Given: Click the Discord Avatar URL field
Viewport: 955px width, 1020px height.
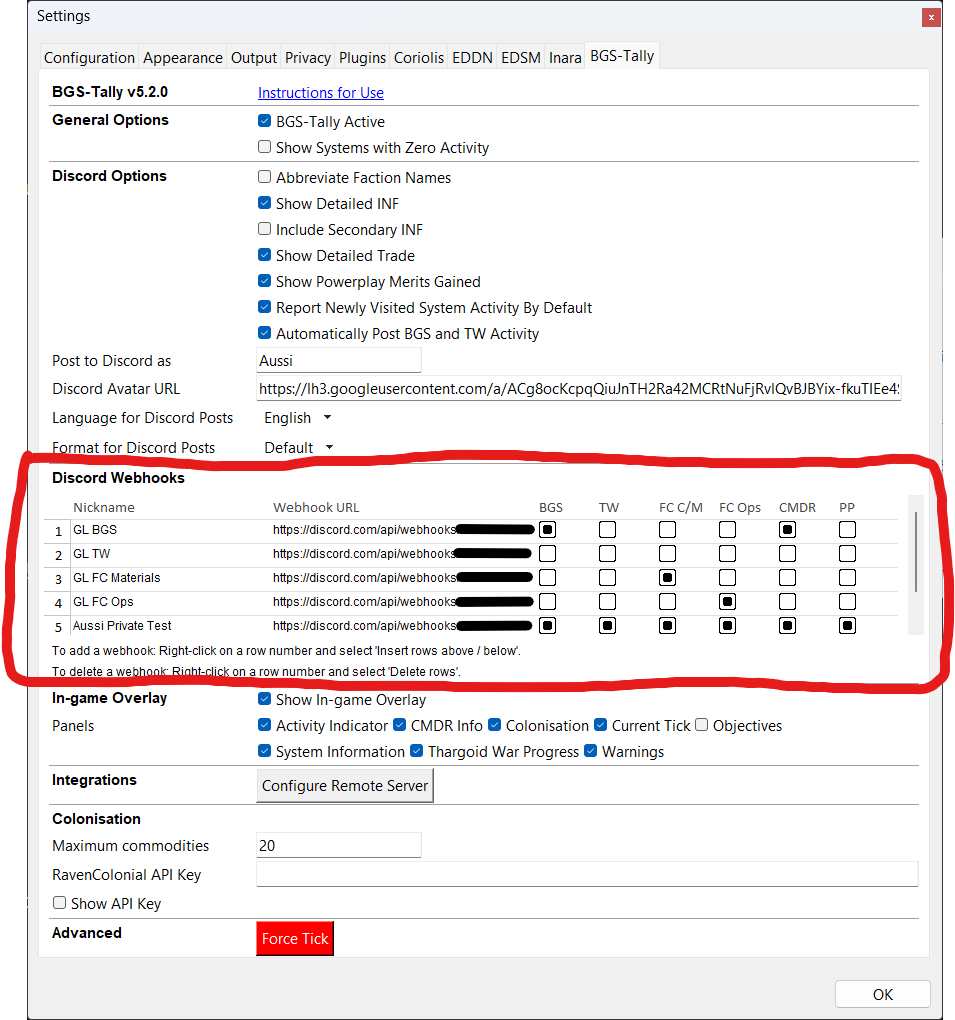Looking at the screenshot, I should pos(579,388).
